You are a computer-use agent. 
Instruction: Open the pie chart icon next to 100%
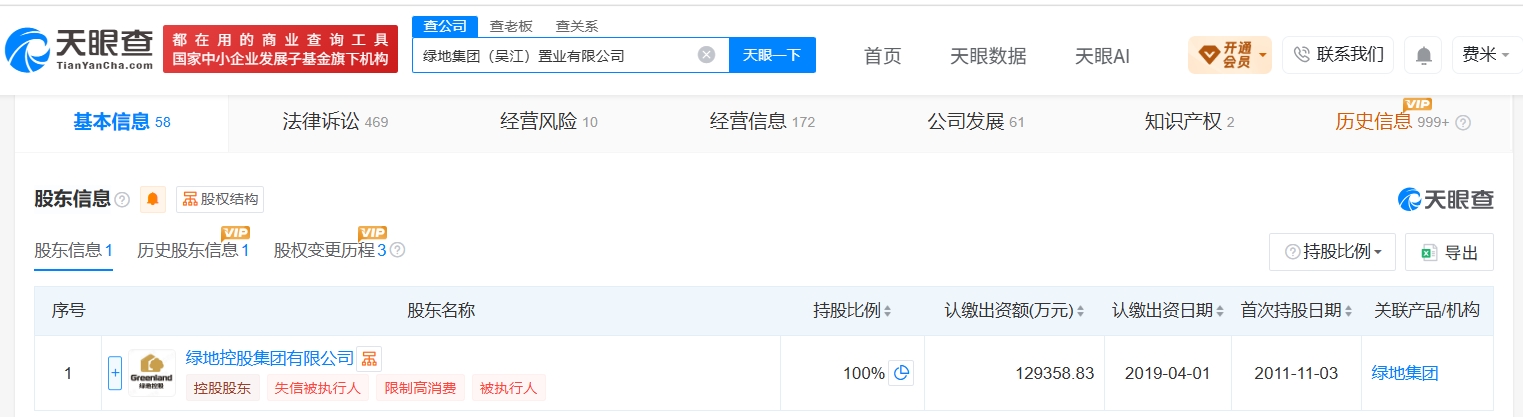(x=902, y=373)
